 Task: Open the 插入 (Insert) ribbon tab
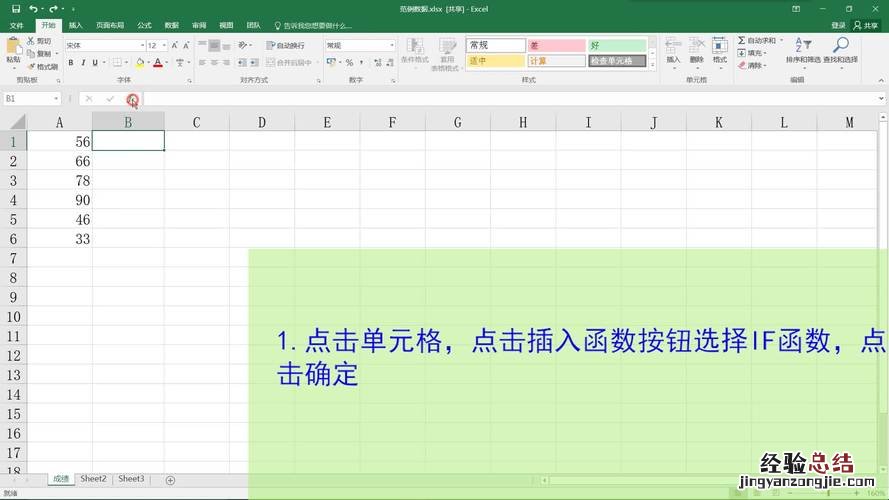click(76, 25)
